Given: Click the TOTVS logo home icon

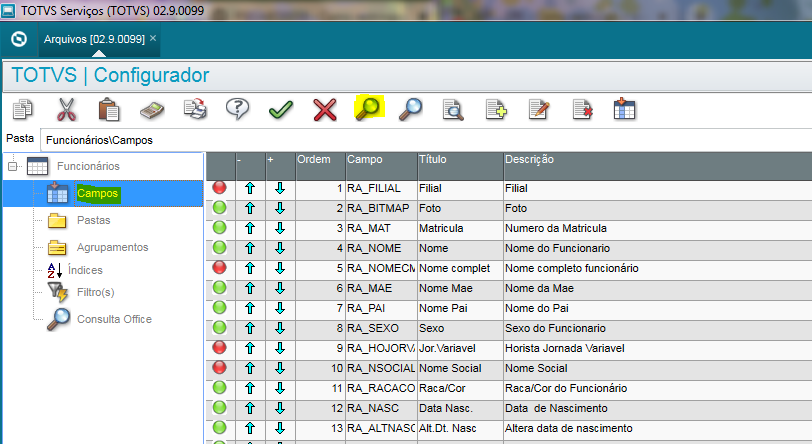Looking at the screenshot, I should (19, 39).
